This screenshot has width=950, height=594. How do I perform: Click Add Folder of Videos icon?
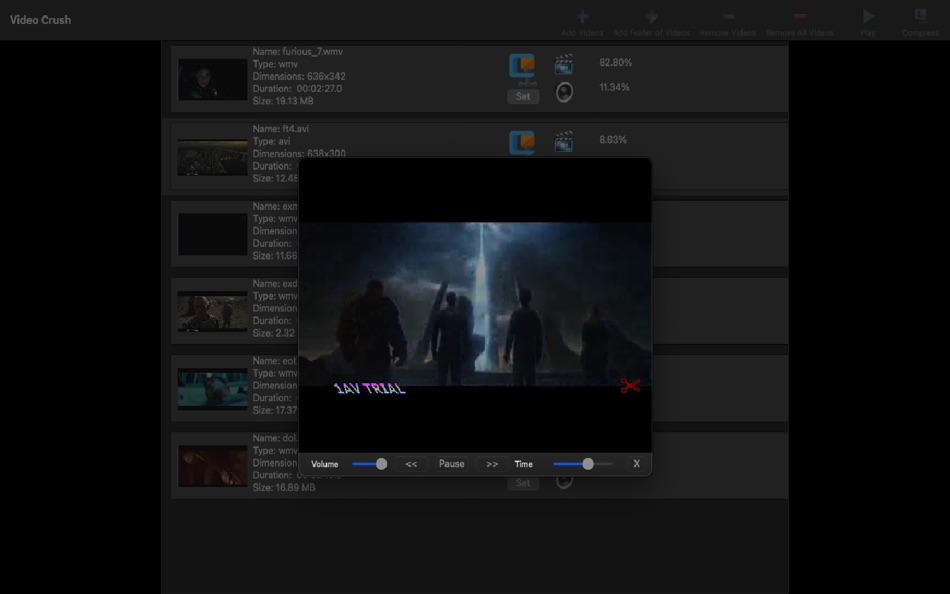click(651, 16)
